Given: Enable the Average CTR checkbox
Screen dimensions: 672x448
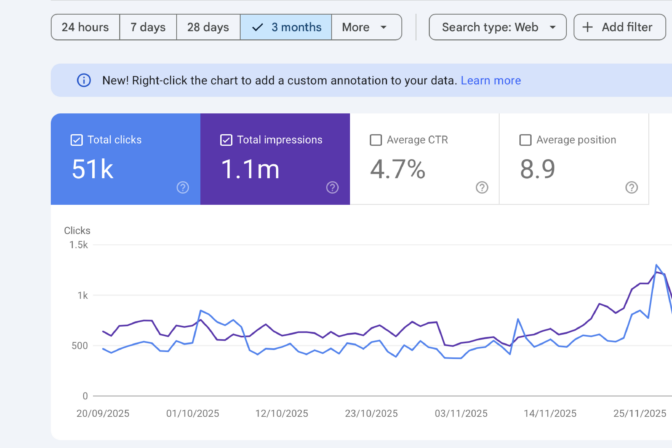Looking at the screenshot, I should pyautogui.click(x=375, y=140).
